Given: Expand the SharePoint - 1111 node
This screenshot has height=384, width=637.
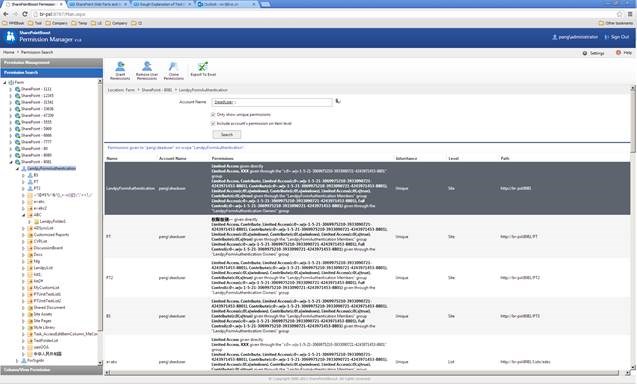Looking at the screenshot, I should 11,89.
